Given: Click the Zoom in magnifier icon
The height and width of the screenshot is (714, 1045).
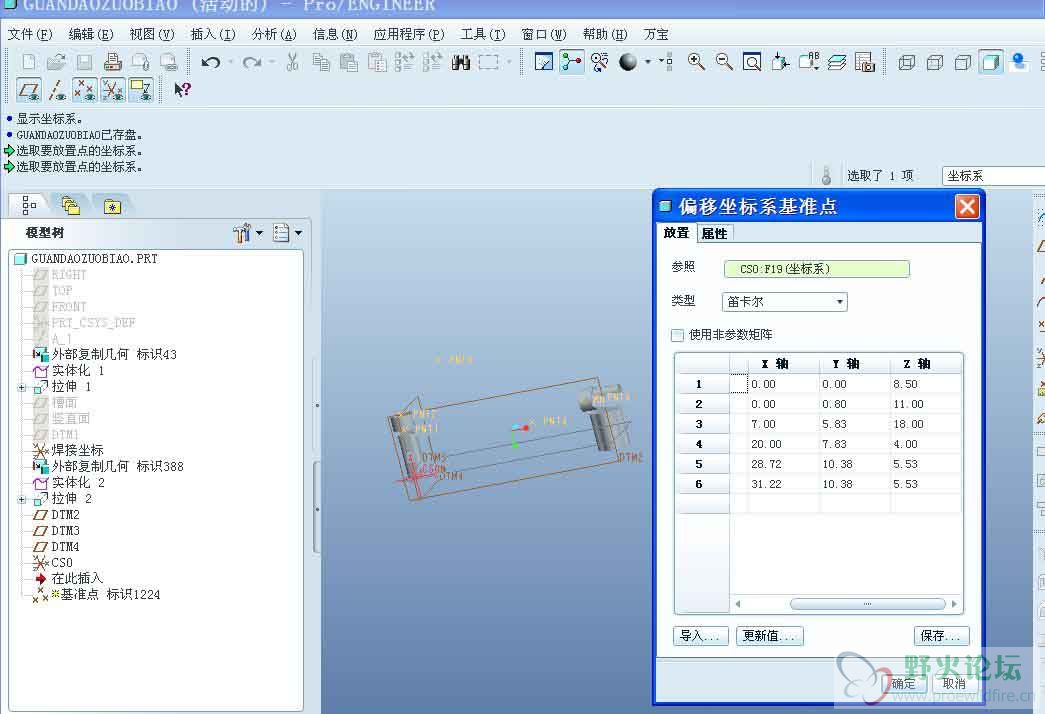Looking at the screenshot, I should 696,62.
